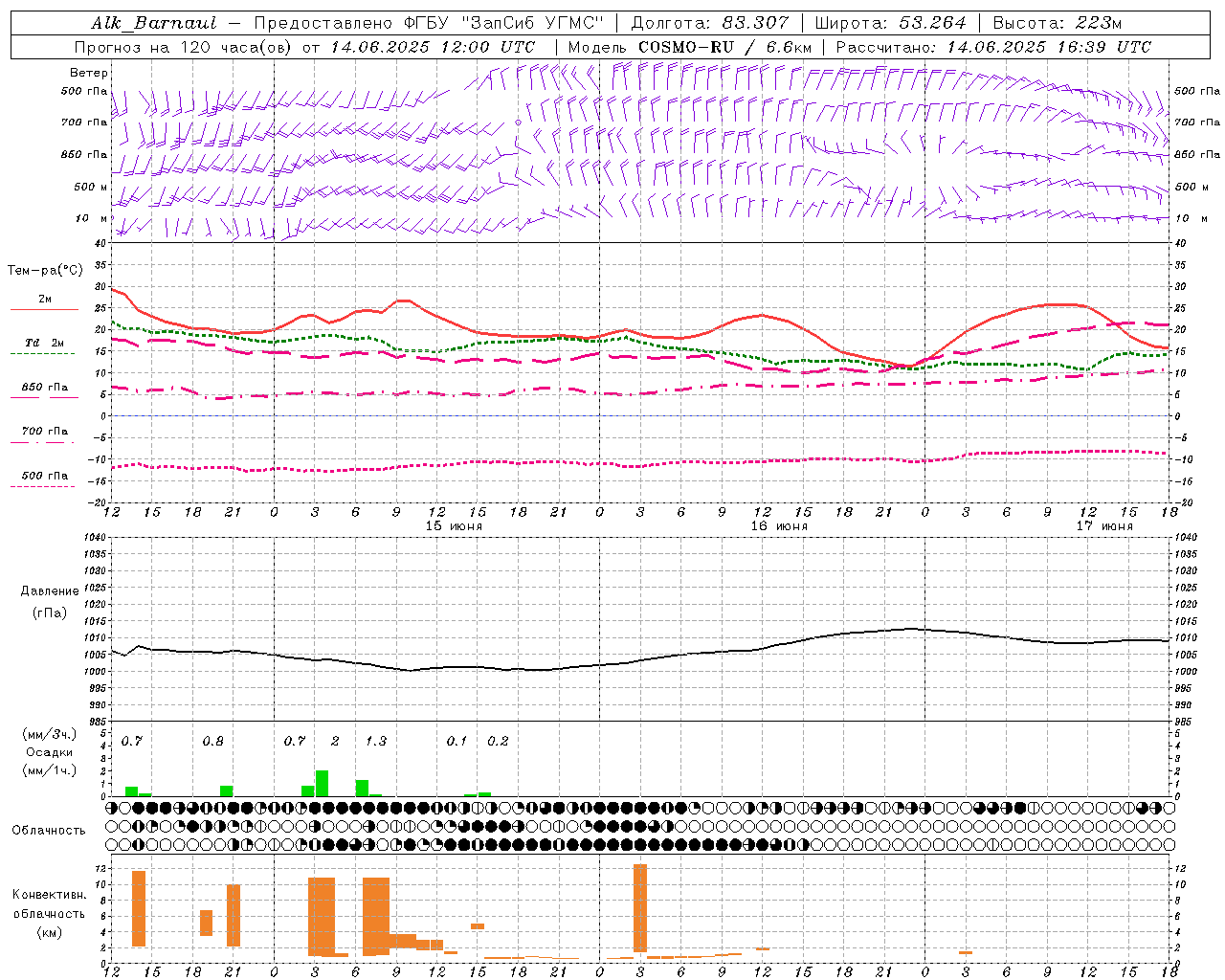Click the 16 июня date label
1225x980 pixels.
tap(779, 526)
